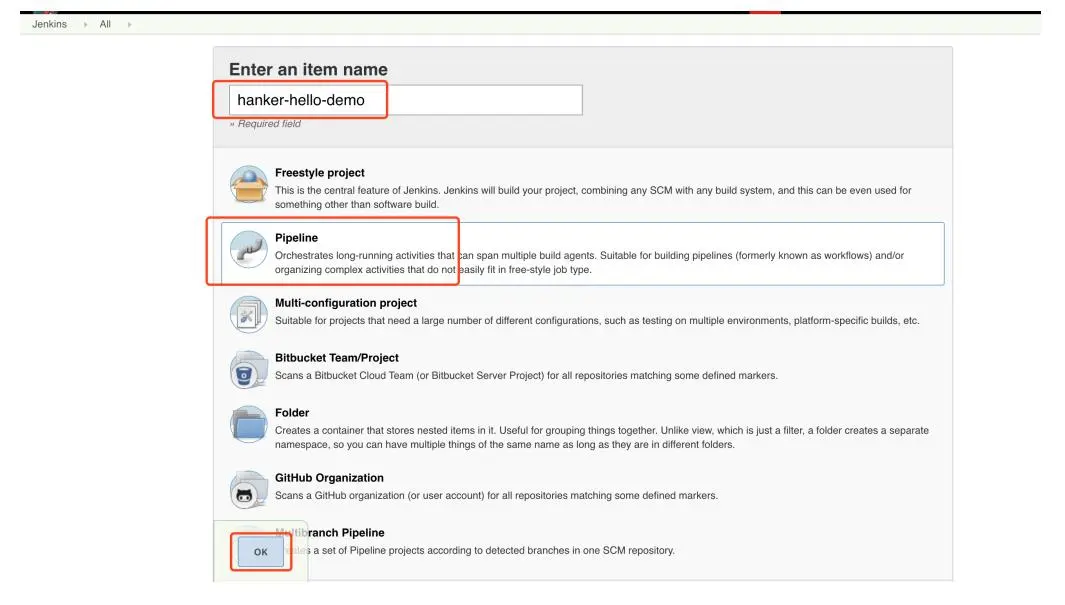Click the Freestyle project box icon
1065x605 pixels.
[x=249, y=184]
